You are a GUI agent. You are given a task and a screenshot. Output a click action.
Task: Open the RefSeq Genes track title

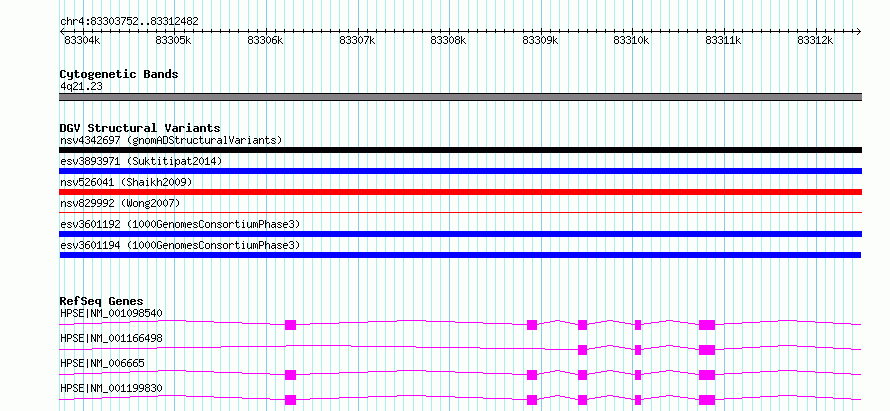[x=102, y=301]
